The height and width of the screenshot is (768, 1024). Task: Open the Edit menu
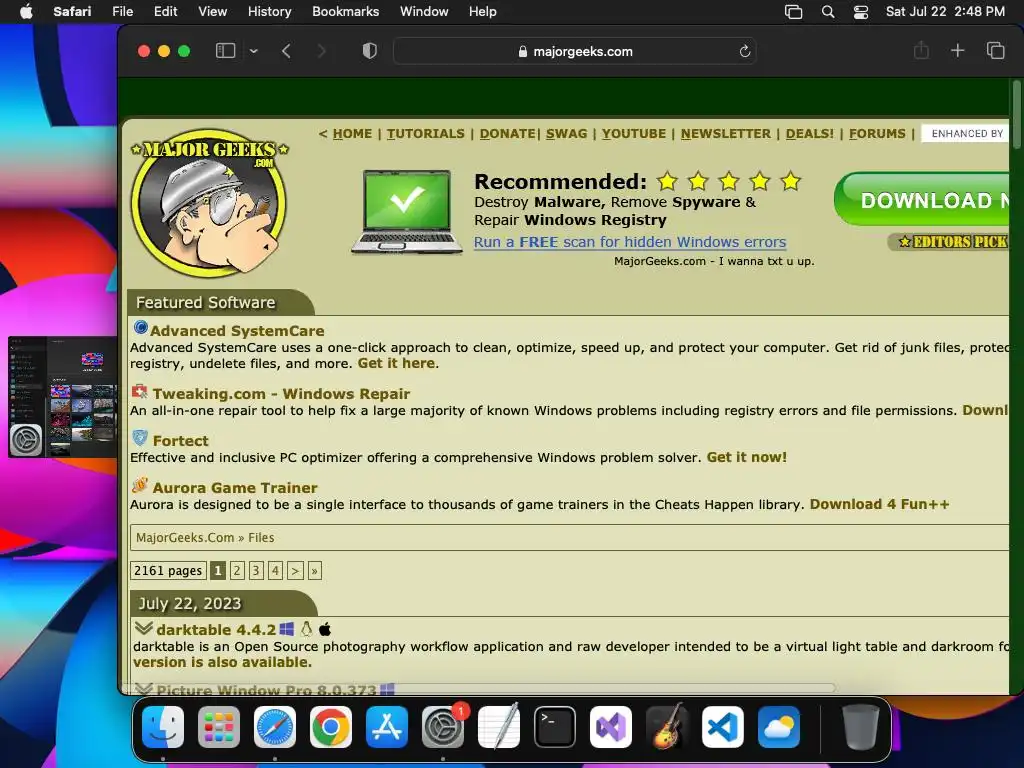click(x=165, y=12)
